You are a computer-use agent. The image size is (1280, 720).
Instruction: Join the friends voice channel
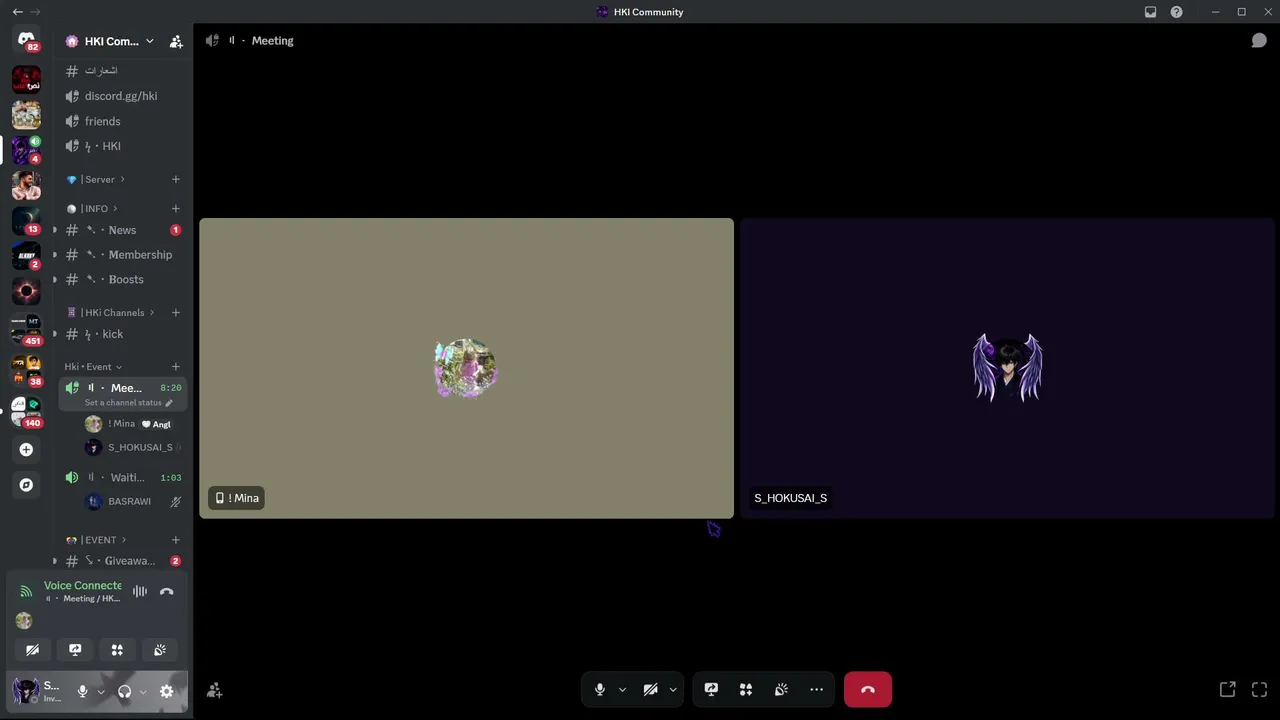pyautogui.click(x=123, y=121)
